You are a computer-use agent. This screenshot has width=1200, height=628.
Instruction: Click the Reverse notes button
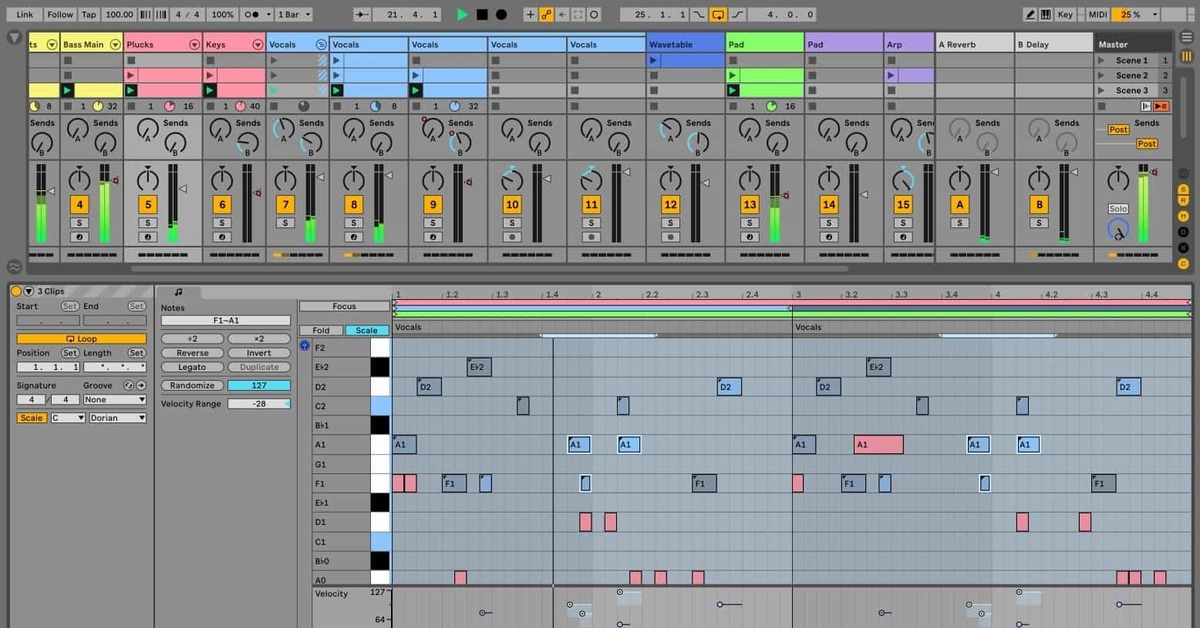pos(192,353)
